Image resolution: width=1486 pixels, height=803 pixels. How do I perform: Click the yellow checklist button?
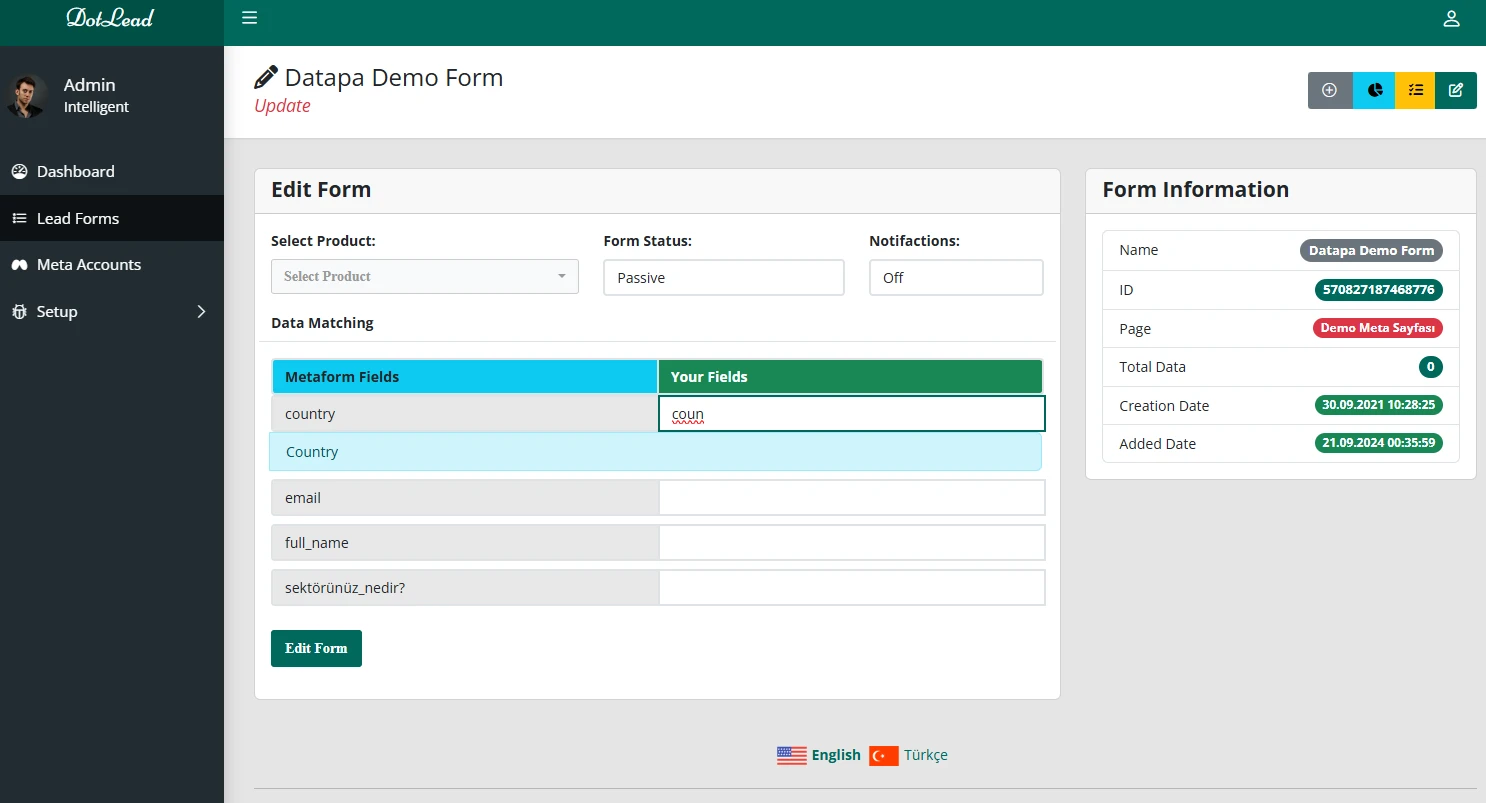[1415, 90]
